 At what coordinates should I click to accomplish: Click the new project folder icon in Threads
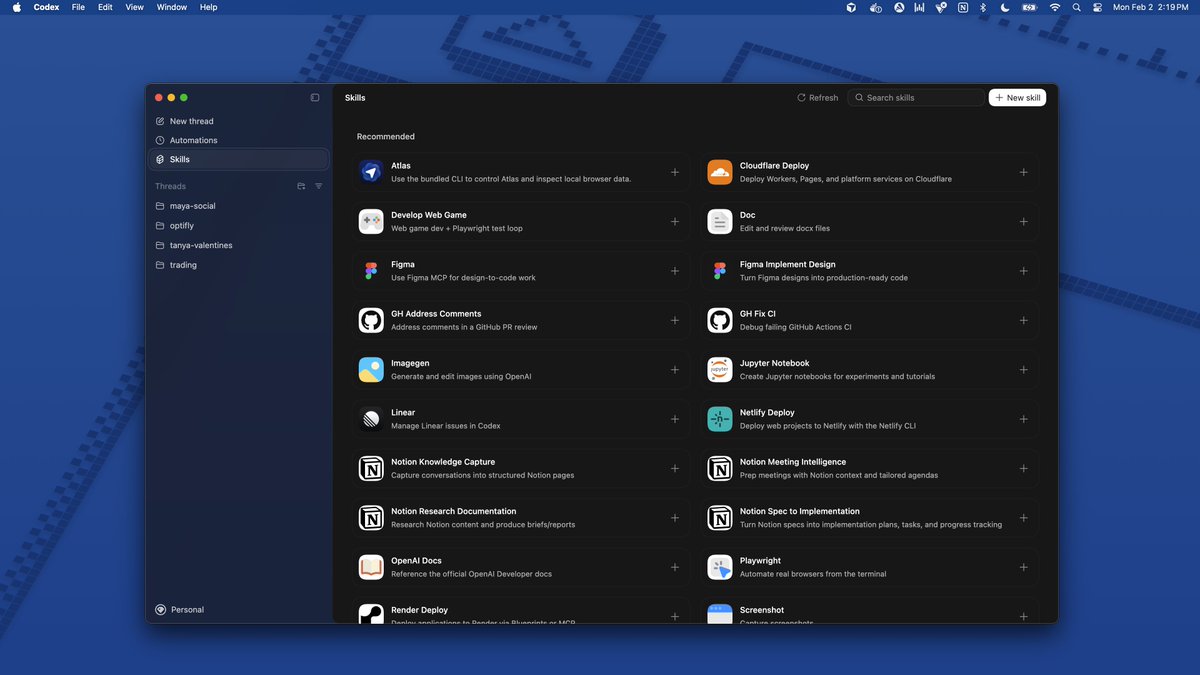[301, 186]
